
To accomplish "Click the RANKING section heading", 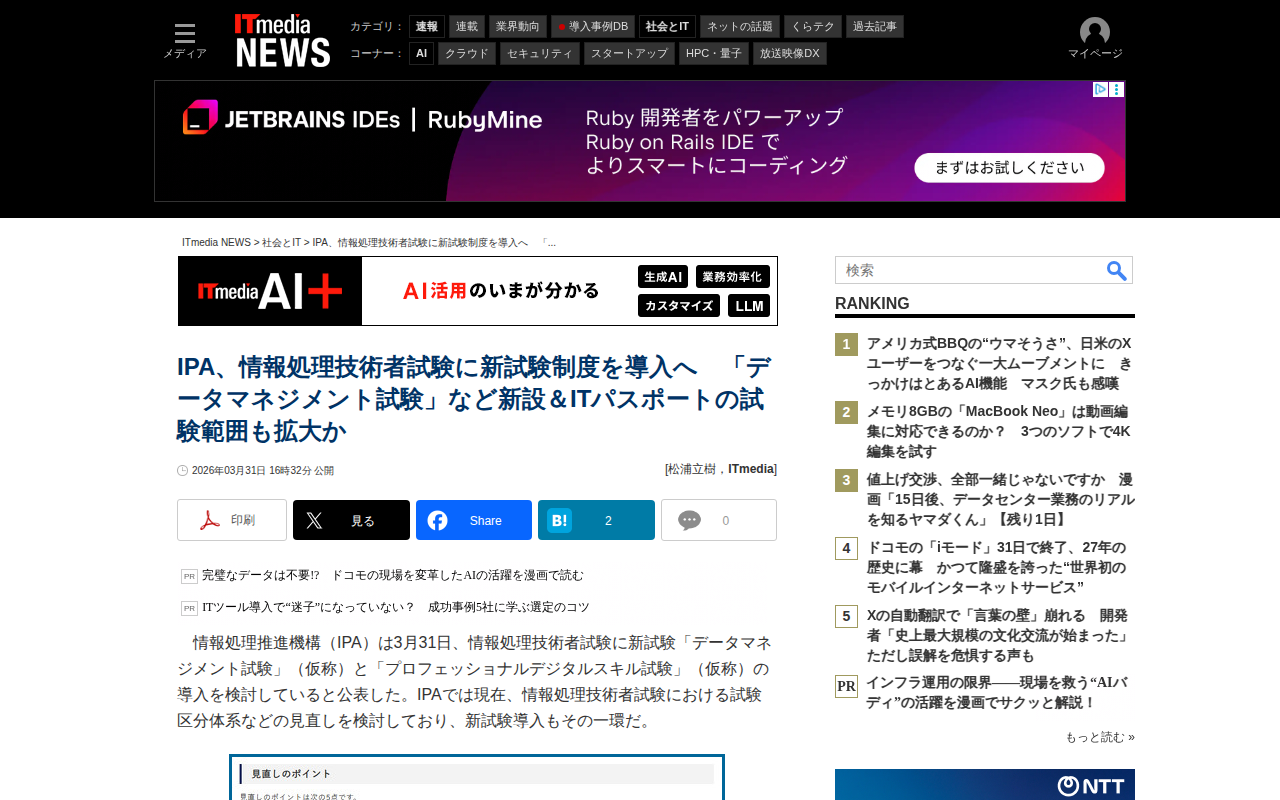I will coord(872,304).
